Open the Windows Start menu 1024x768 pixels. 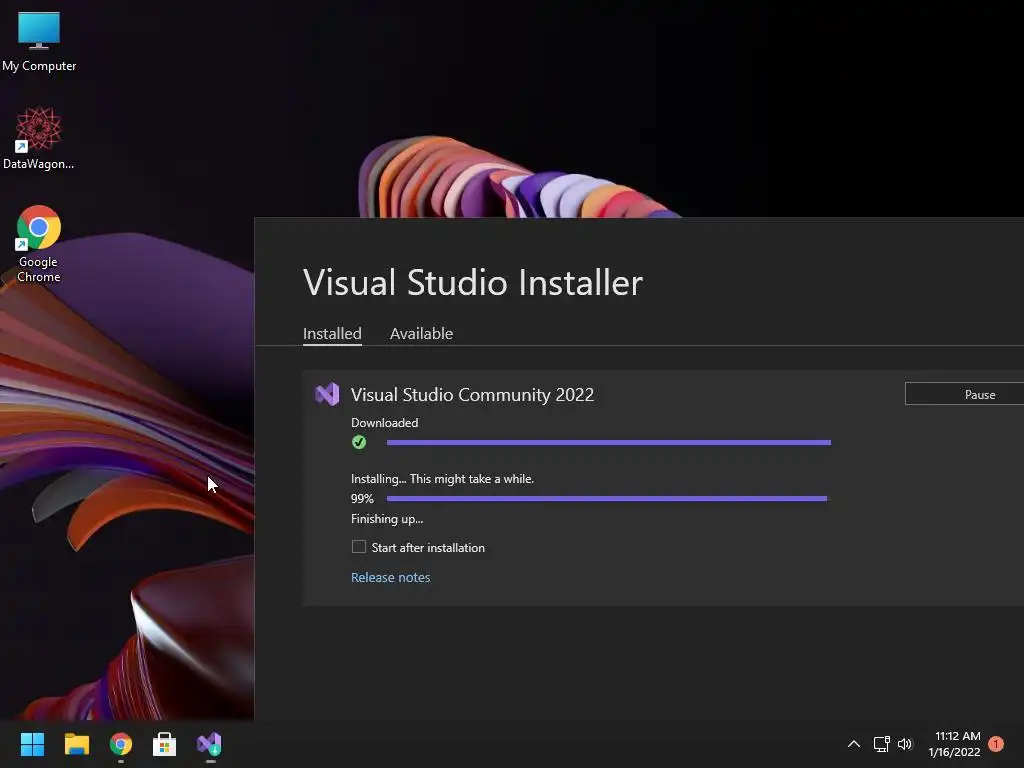point(32,744)
